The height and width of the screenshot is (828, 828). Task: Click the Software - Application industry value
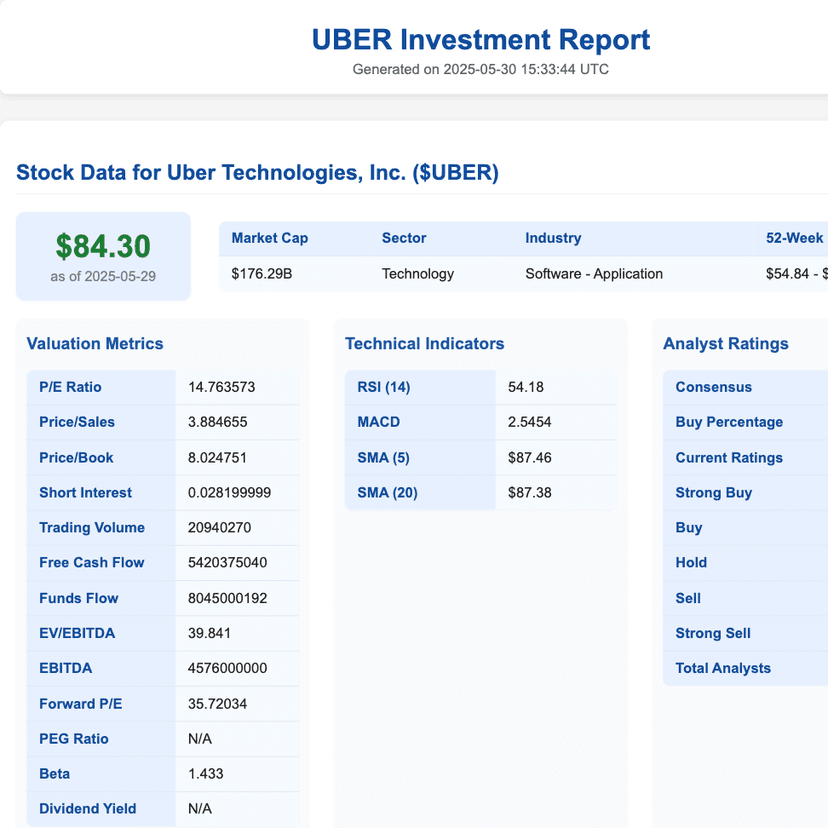tap(594, 273)
